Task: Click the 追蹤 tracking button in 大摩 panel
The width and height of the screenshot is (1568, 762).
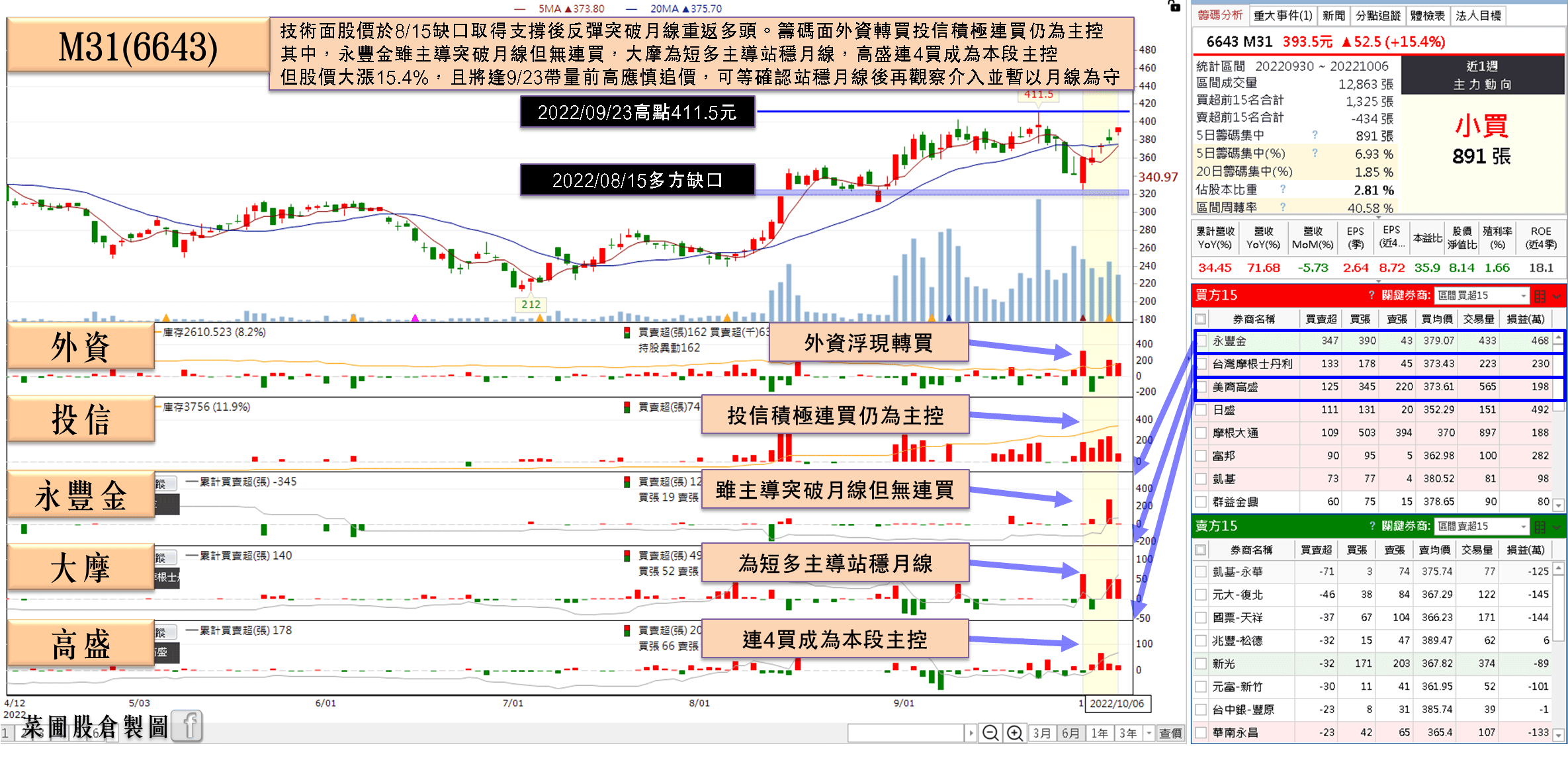Action: coord(165,558)
